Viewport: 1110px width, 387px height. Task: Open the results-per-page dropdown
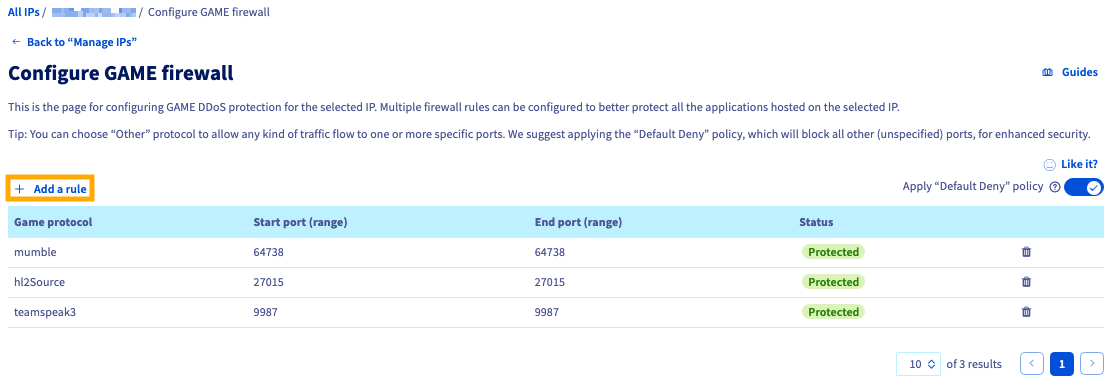[x=919, y=364]
